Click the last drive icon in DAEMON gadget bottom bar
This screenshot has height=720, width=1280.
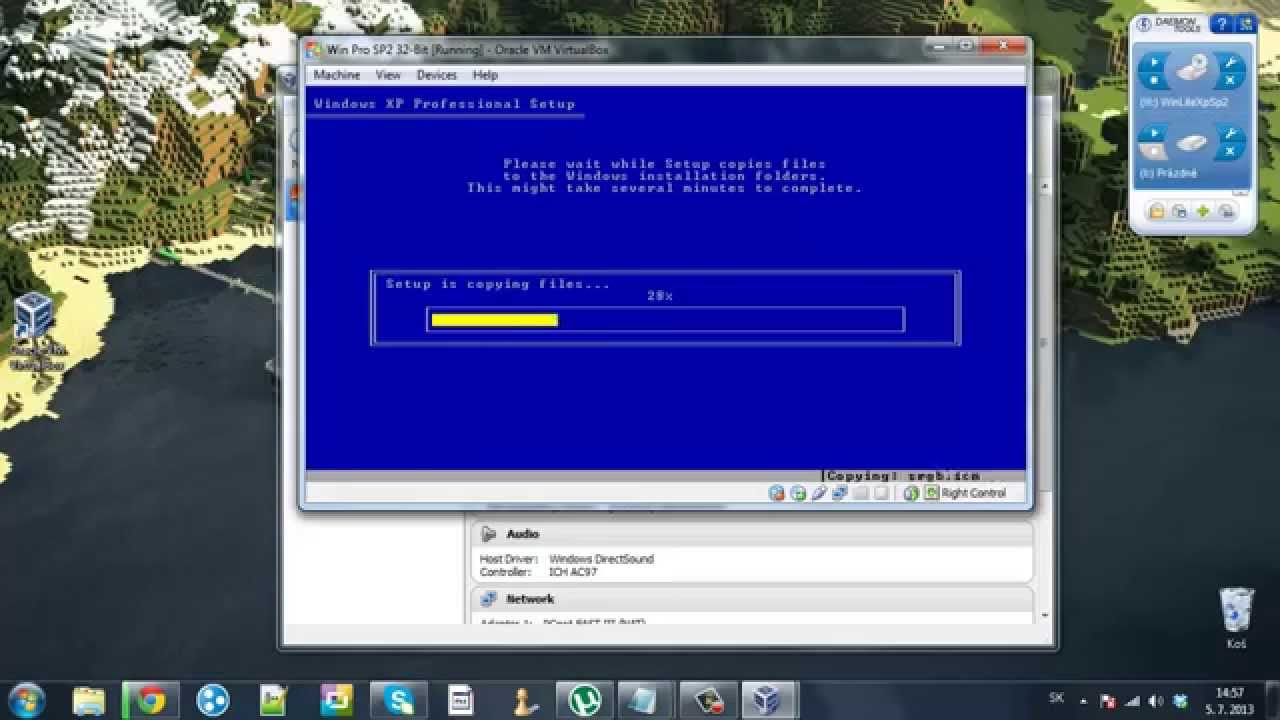1226,211
